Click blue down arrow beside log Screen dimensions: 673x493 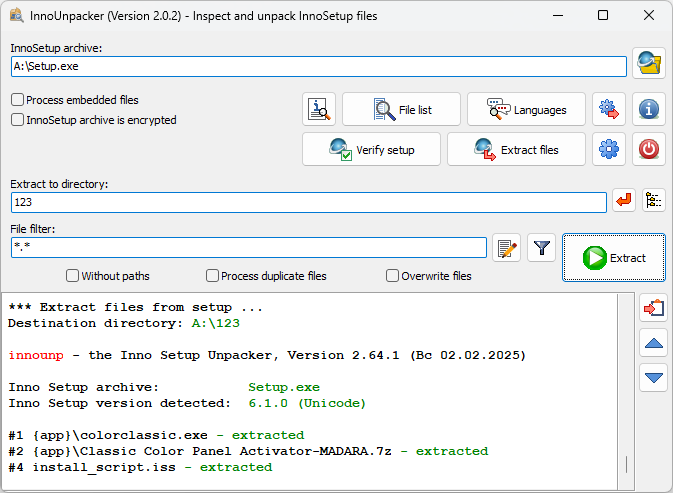coord(653,378)
